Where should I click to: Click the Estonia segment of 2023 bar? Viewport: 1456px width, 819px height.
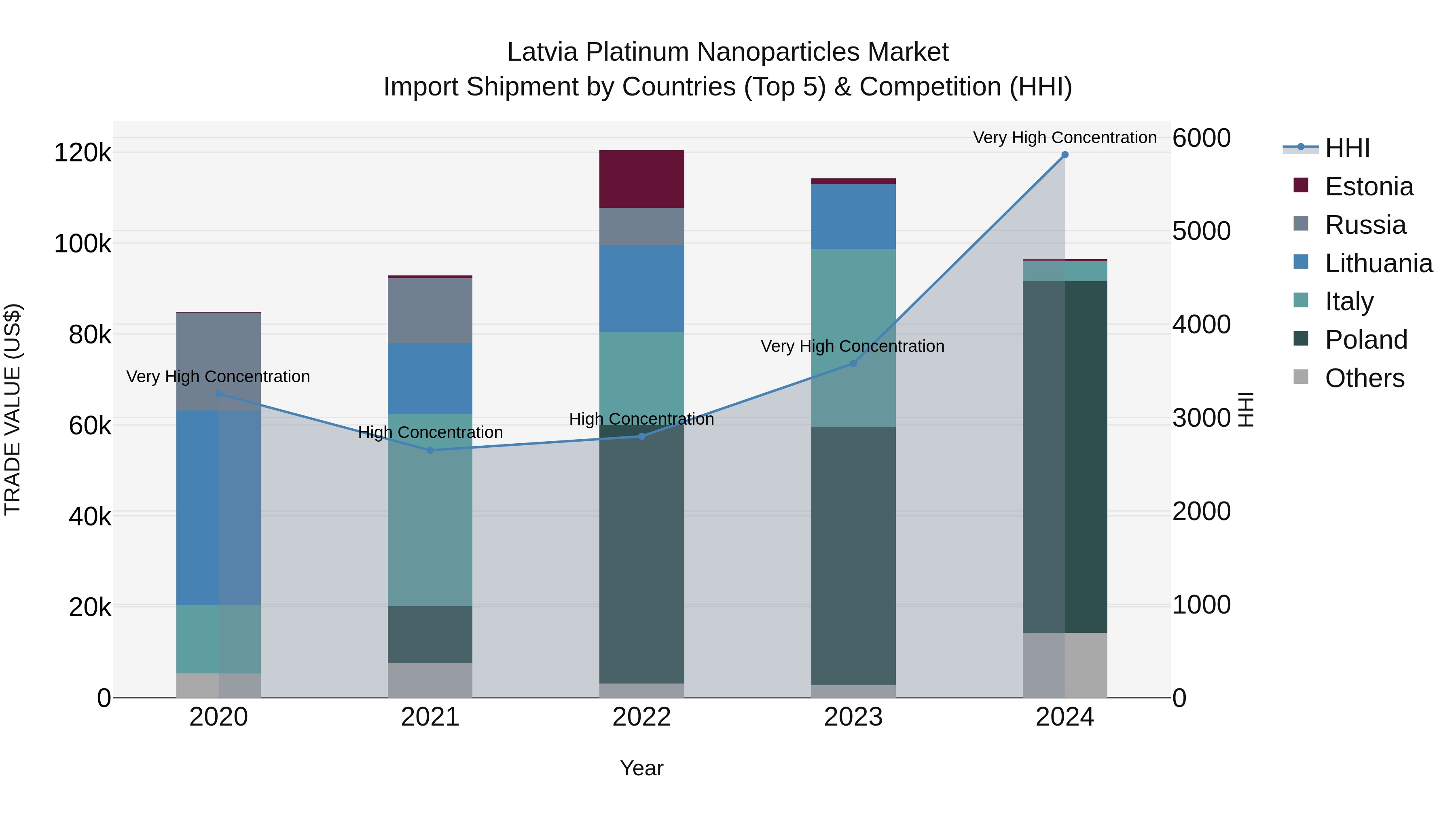pos(853,182)
